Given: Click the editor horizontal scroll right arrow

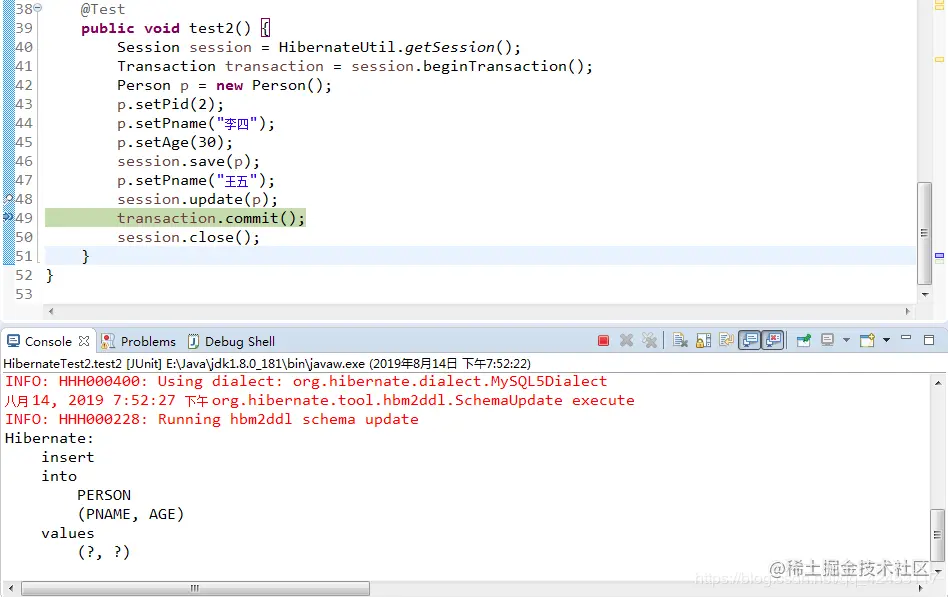Looking at the screenshot, I should (907, 312).
